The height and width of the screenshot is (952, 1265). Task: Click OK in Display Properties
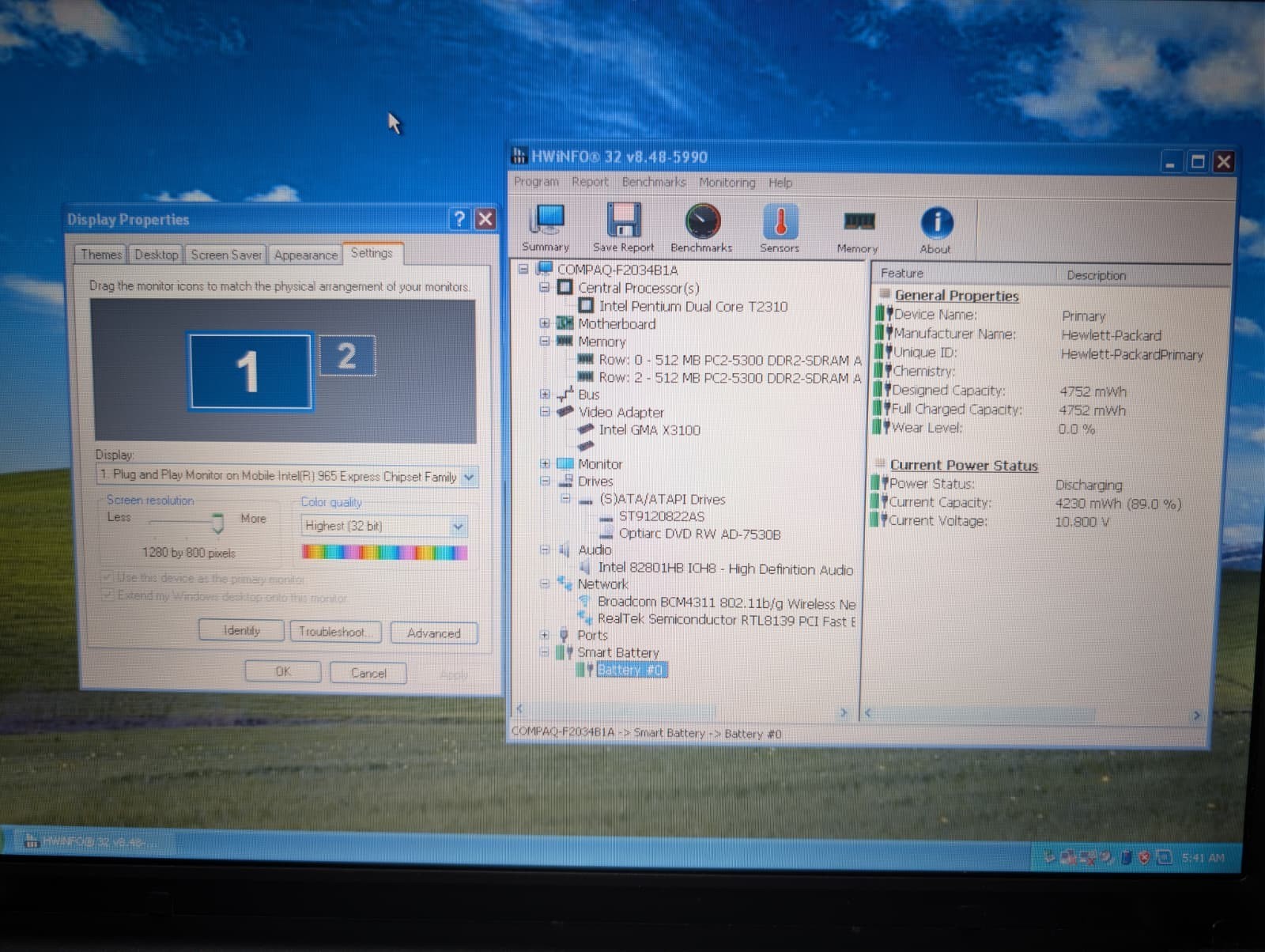(283, 671)
